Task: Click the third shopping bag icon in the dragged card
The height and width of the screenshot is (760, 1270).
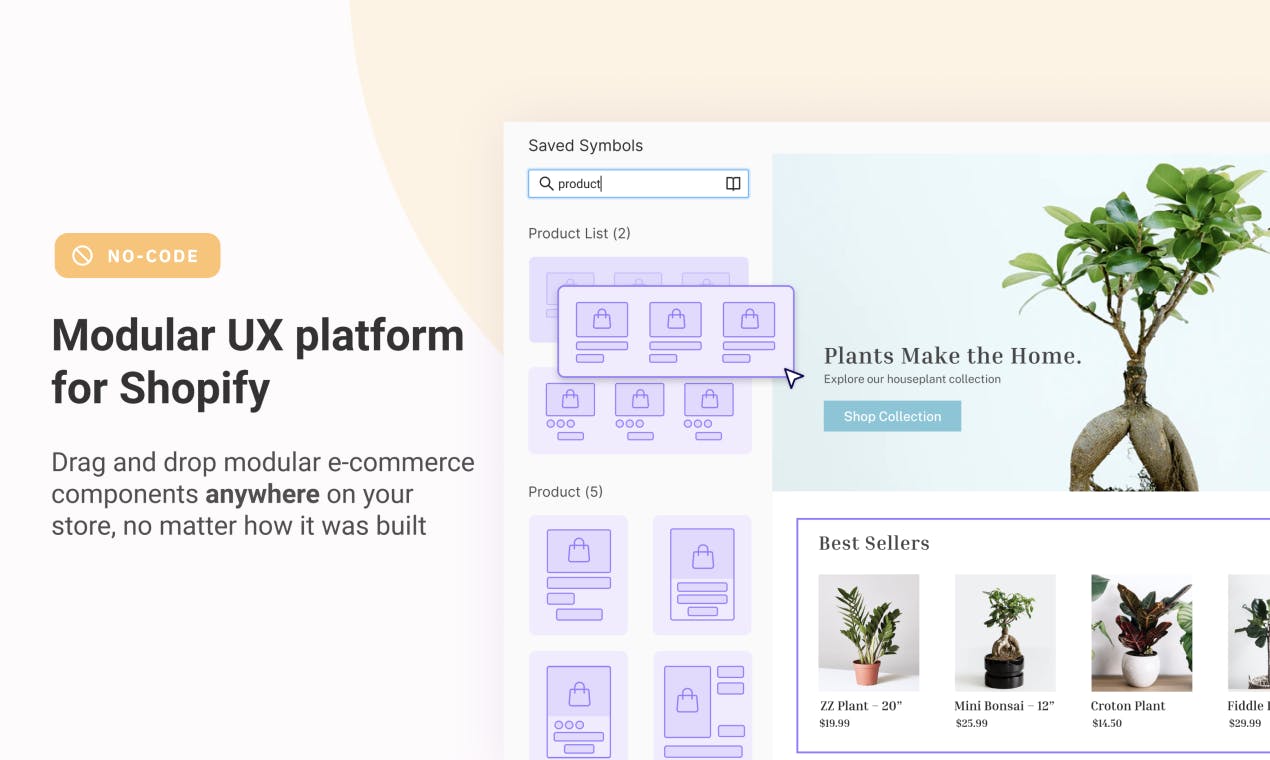Action: click(x=749, y=319)
